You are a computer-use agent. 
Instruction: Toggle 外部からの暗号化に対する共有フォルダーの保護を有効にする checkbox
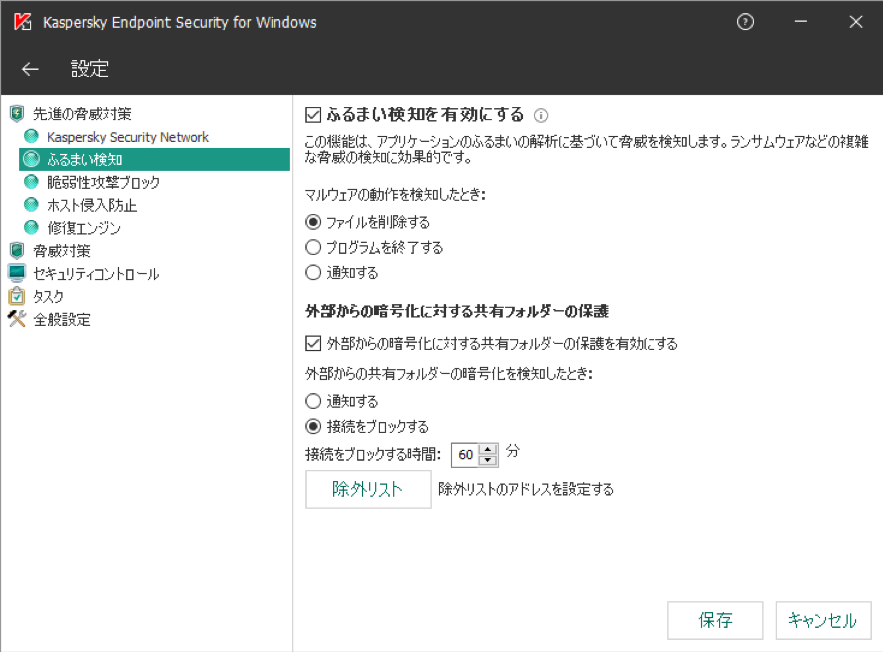pyautogui.click(x=313, y=343)
